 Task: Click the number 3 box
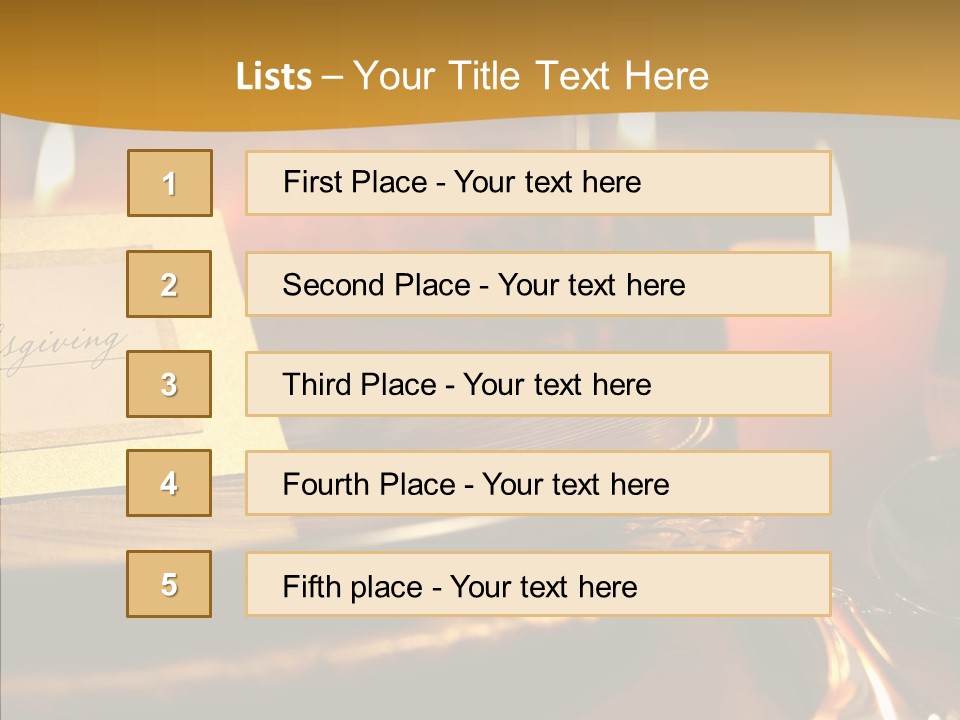169,384
